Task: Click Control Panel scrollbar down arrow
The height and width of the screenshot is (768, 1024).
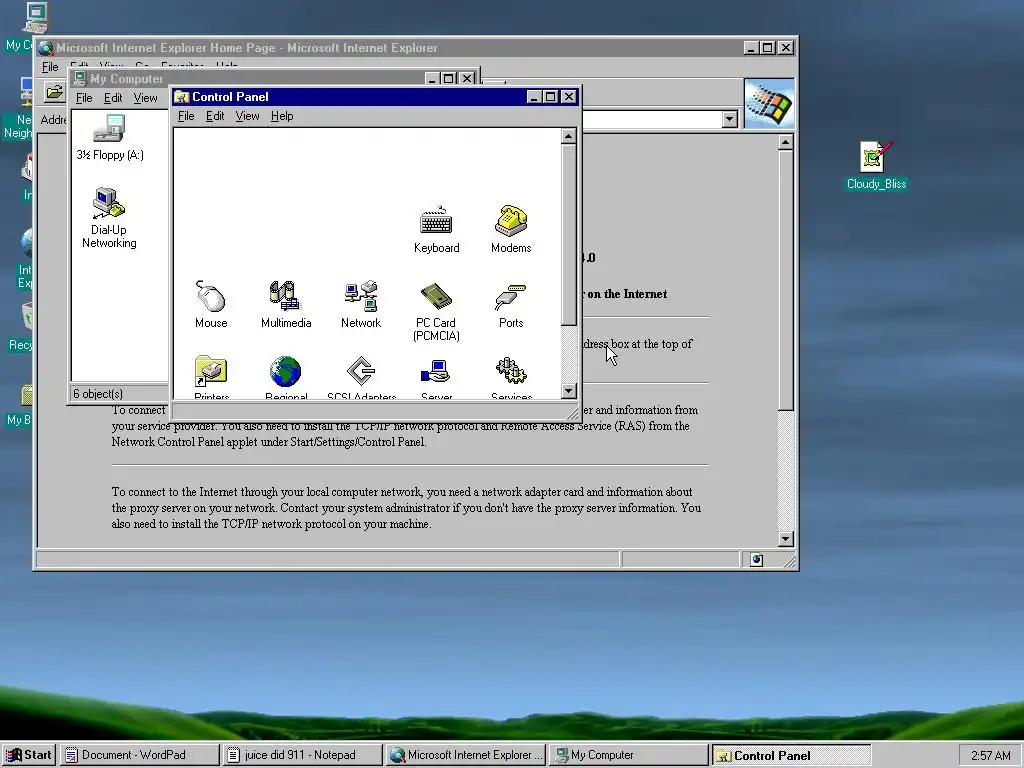Action: (568, 391)
